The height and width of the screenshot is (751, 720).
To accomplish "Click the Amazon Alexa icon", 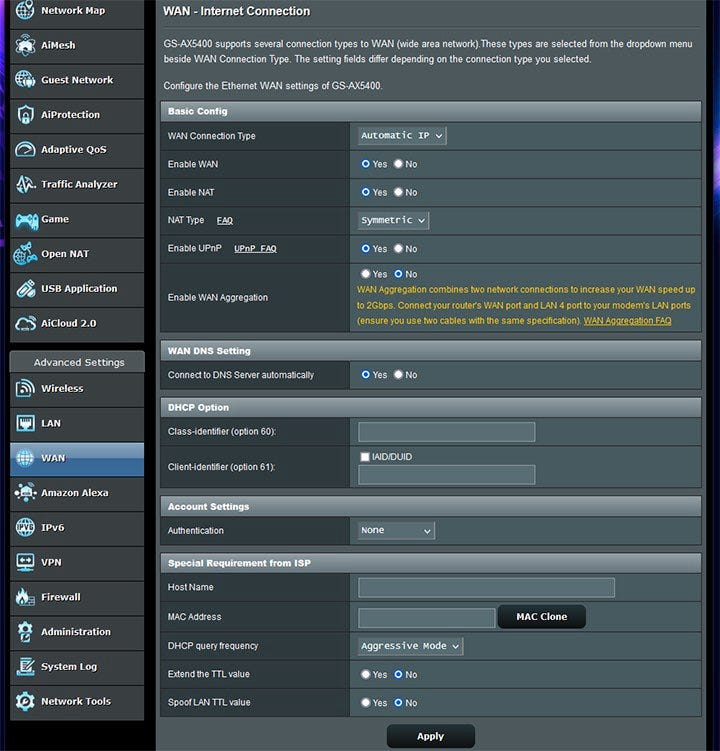I will click(x=25, y=493).
